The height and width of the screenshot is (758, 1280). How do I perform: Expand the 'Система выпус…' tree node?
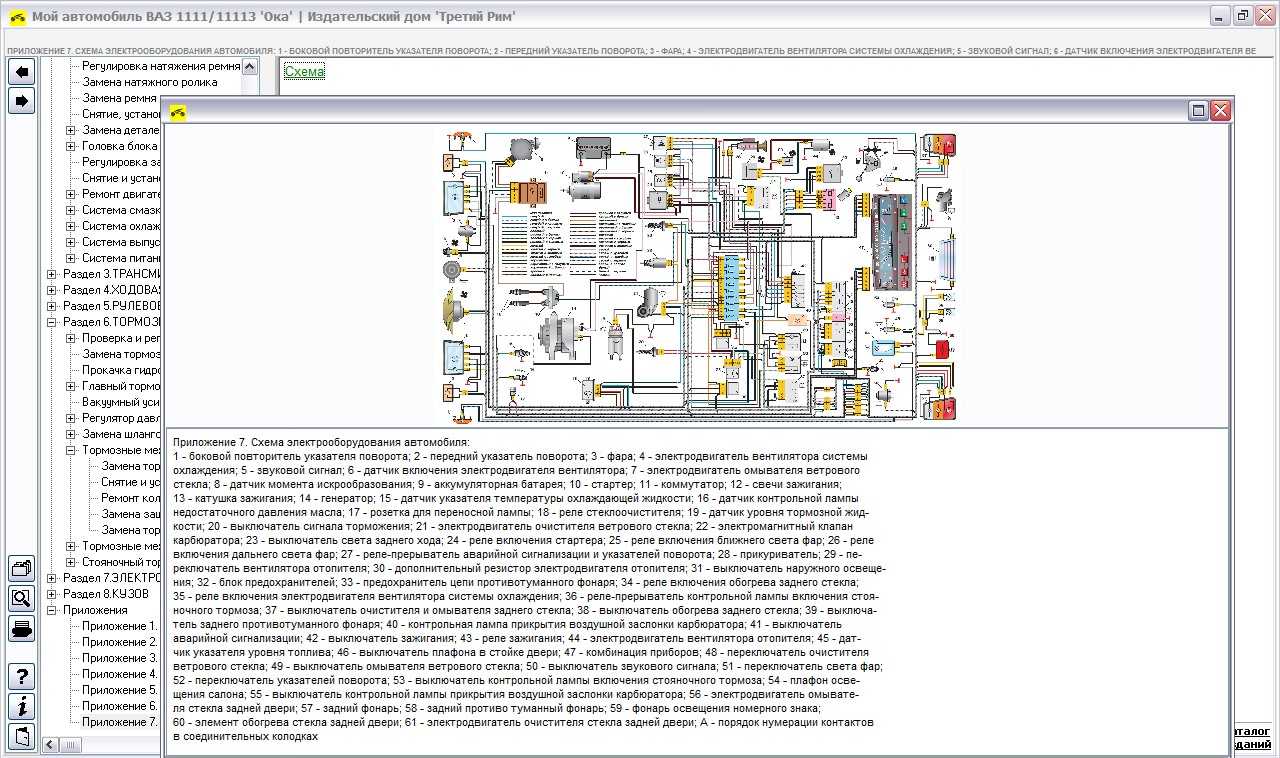pyautogui.click(x=71, y=242)
